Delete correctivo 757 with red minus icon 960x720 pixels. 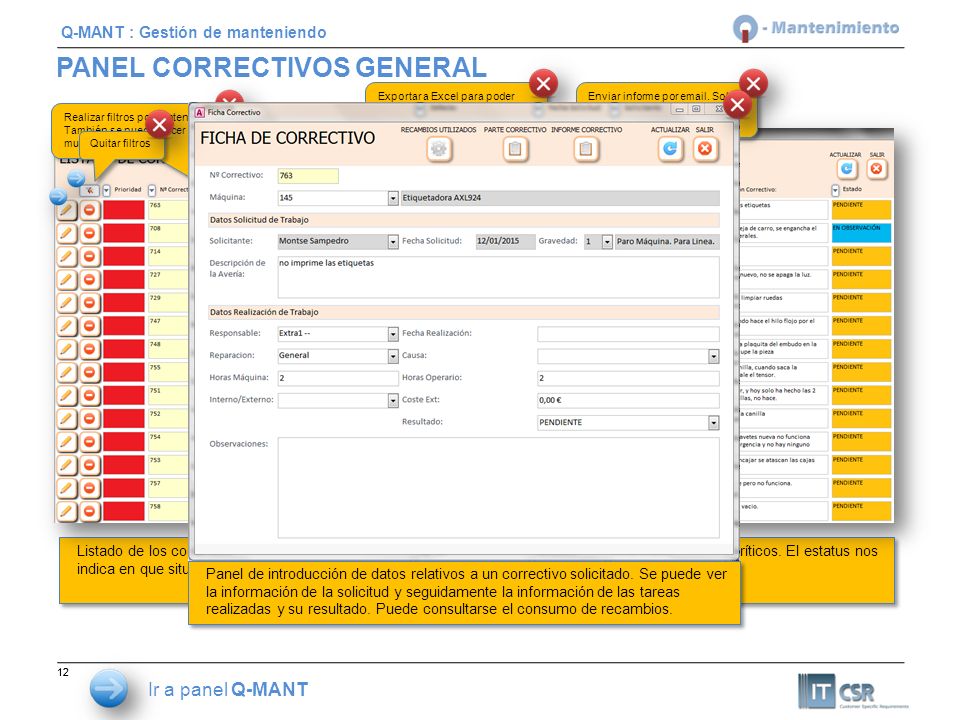tap(90, 488)
